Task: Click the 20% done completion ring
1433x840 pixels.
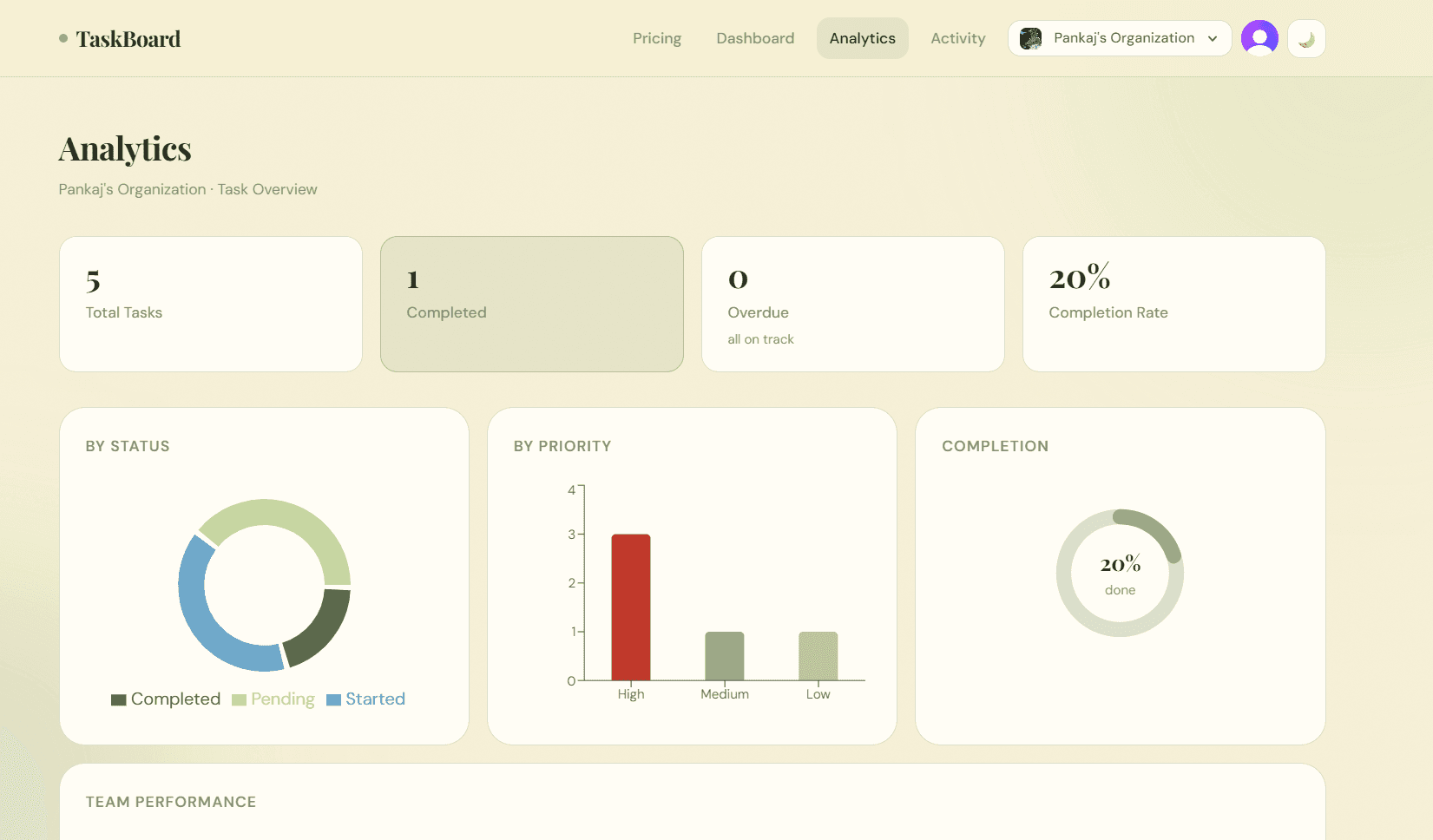Action: tap(1121, 573)
